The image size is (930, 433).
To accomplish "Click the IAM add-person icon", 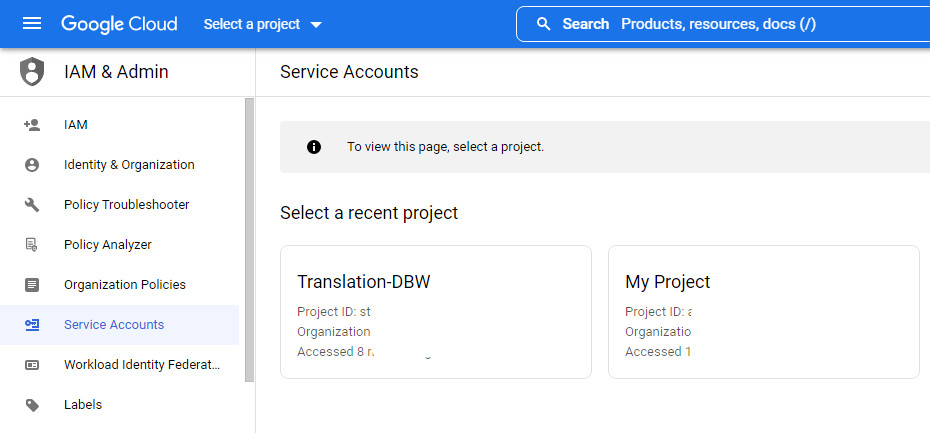I will pyautogui.click(x=31, y=125).
